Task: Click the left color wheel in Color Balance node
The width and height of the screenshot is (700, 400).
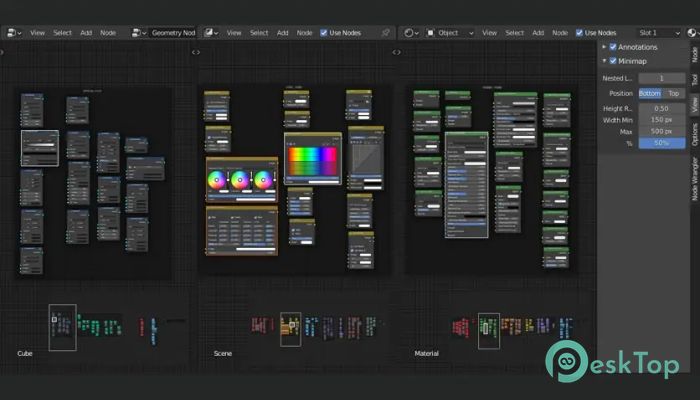Action: click(217, 180)
